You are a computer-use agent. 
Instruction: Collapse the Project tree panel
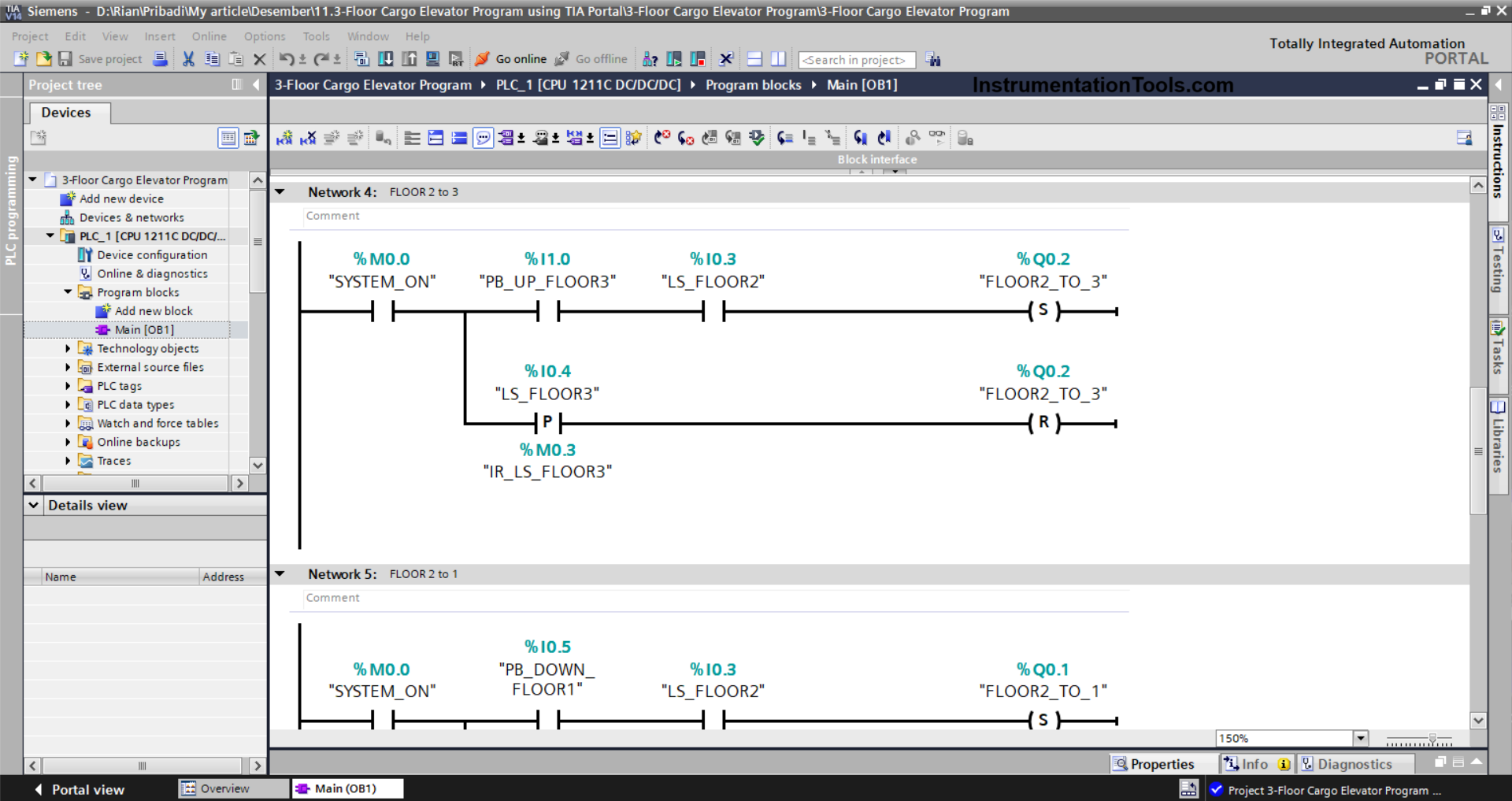pos(256,84)
